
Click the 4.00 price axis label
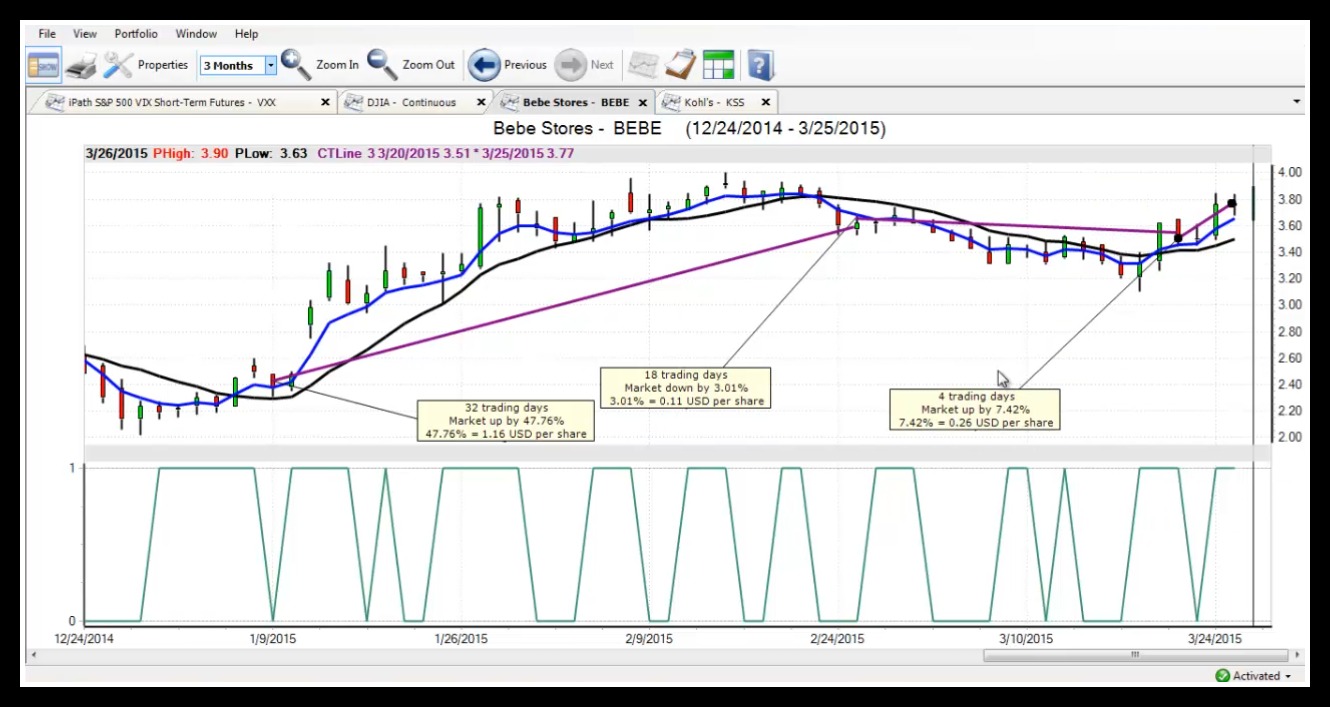(1289, 172)
